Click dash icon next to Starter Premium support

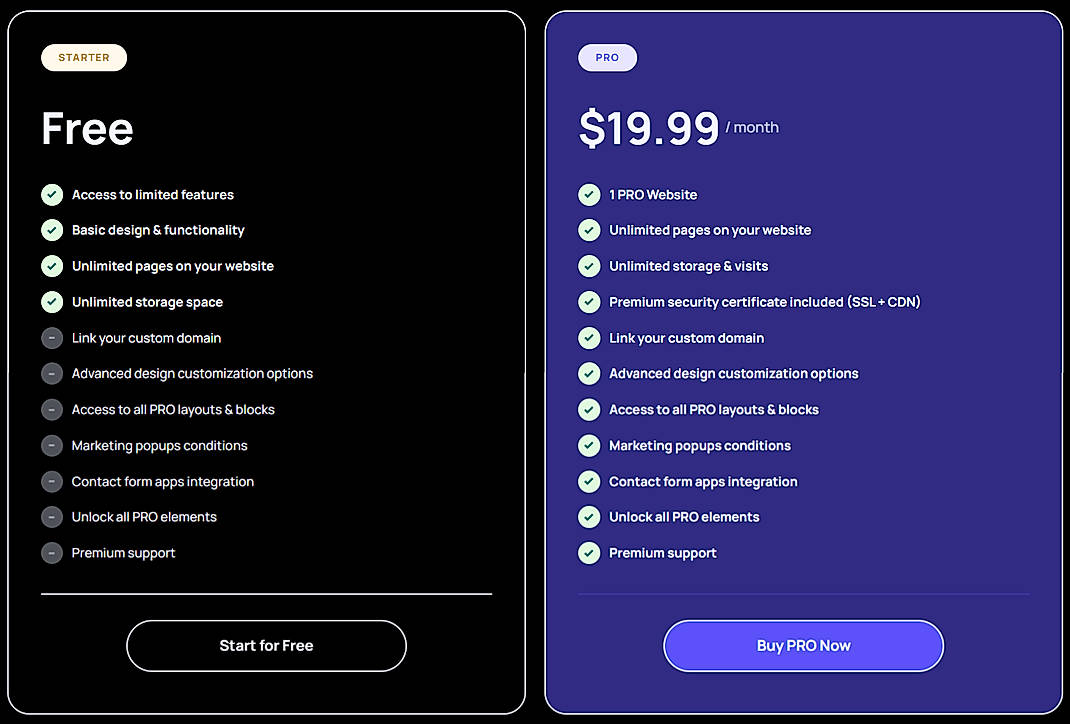[x=52, y=553]
